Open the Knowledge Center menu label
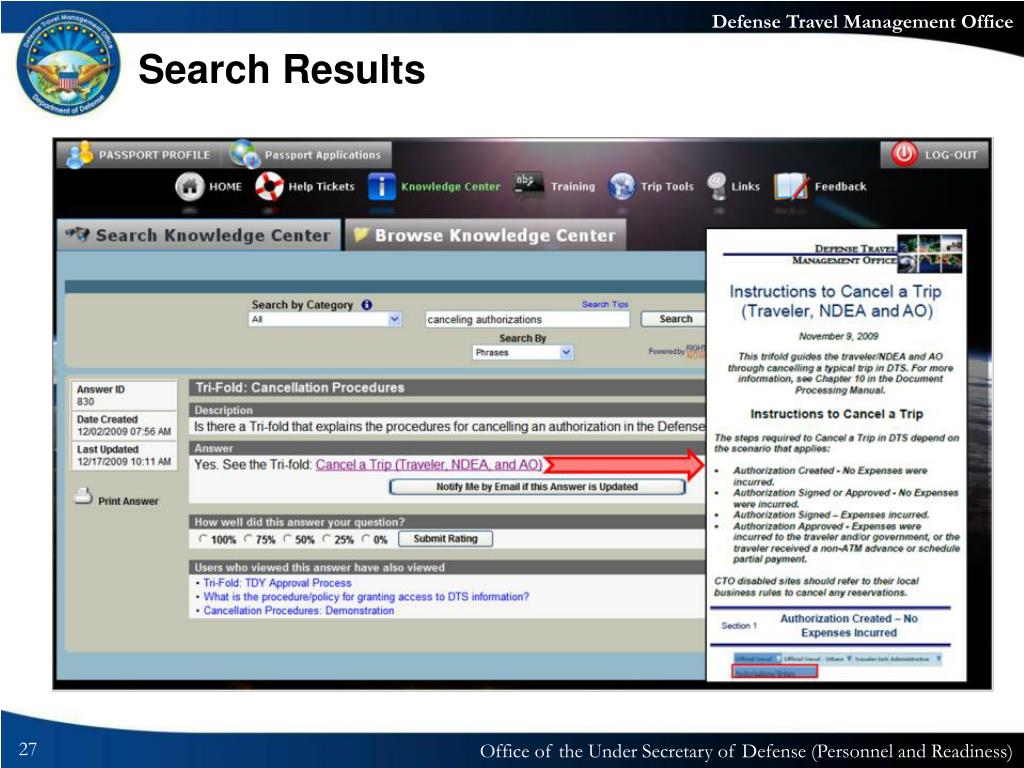 coord(451,187)
